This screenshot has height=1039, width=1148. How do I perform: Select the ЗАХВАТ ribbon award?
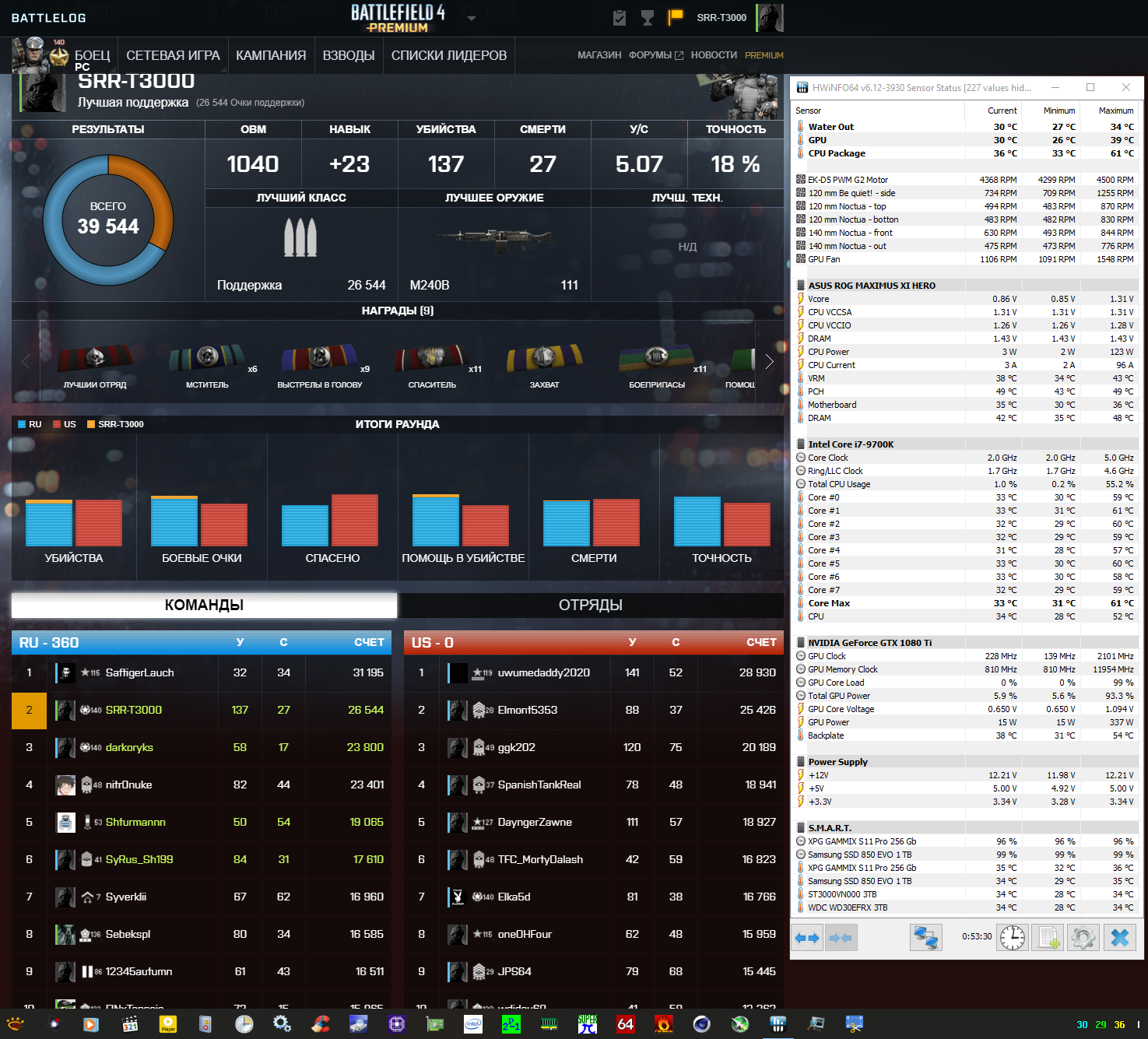[544, 358]
